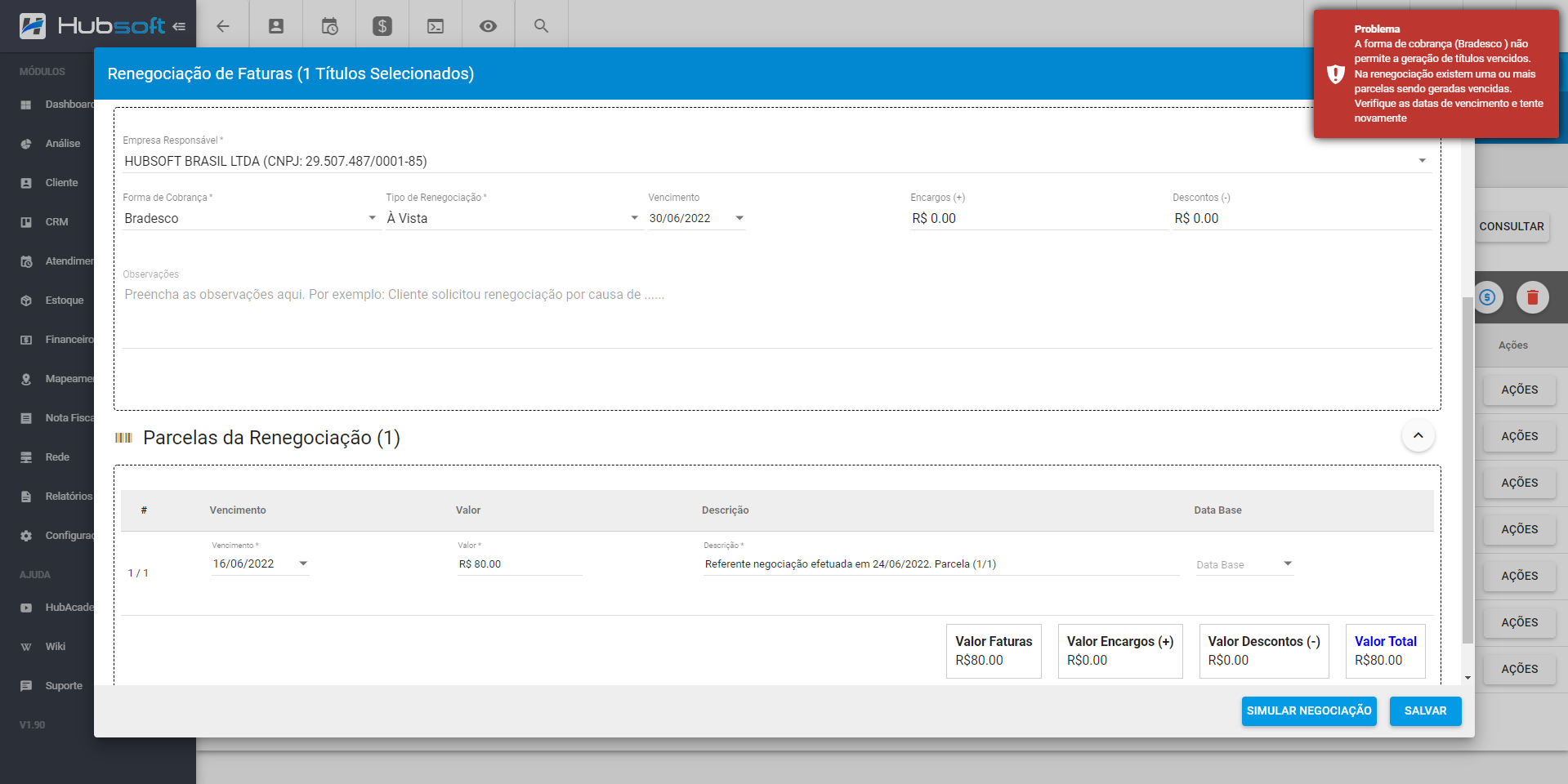The image size is (1568, 784).
Task: Click the Valor Faturas R$80.00 box
Action: click(994, 651)
